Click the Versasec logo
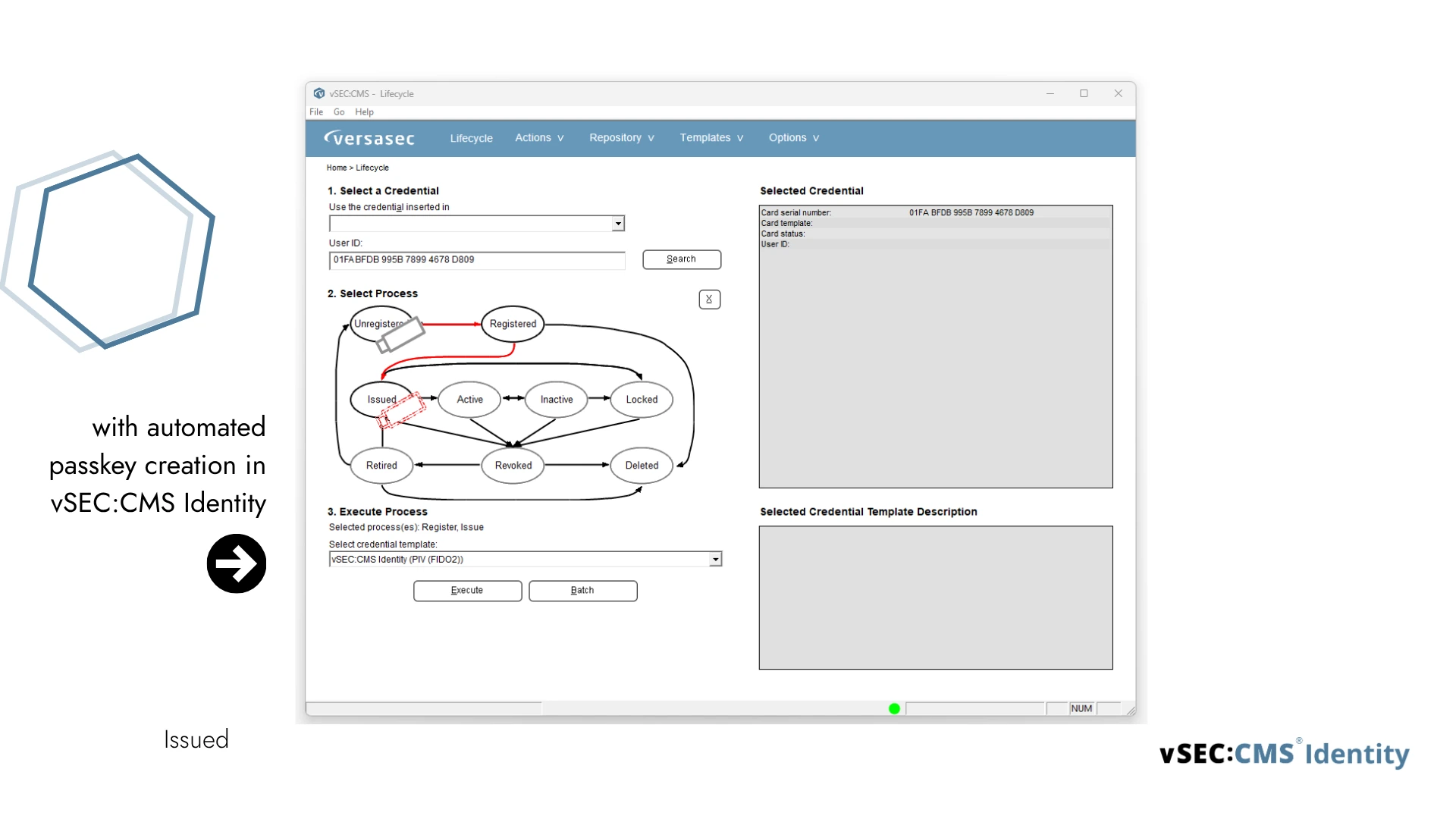 click(369, 138)
